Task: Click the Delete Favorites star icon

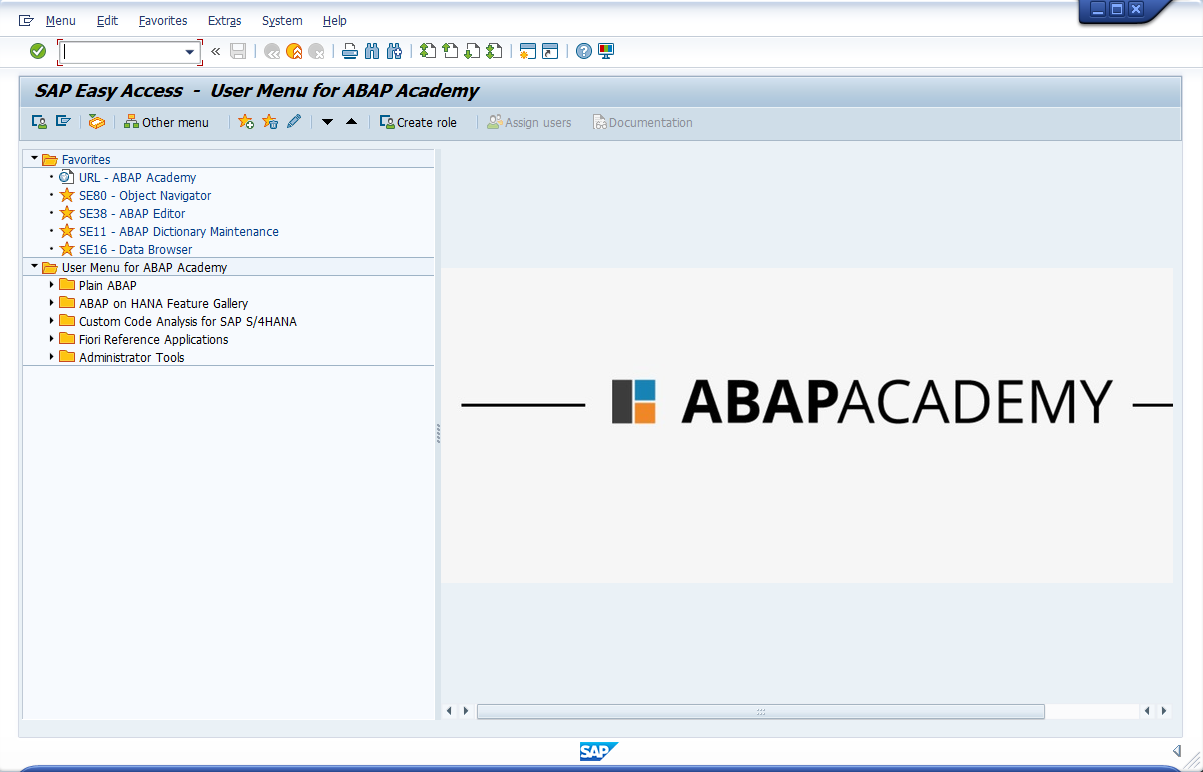Action: 270,122
